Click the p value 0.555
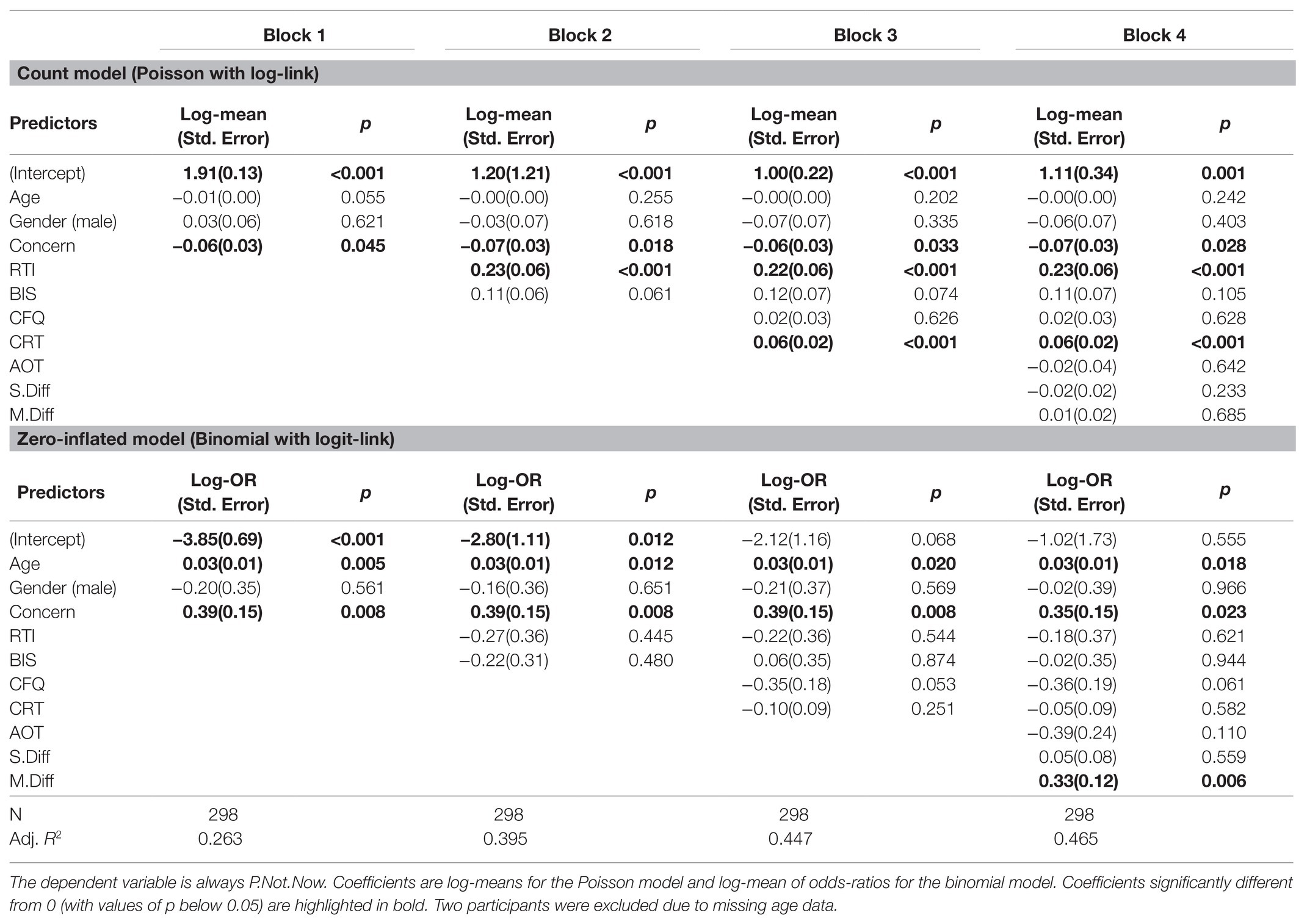This screenshot has height=924, width=1307. [x=1223, y=540]
